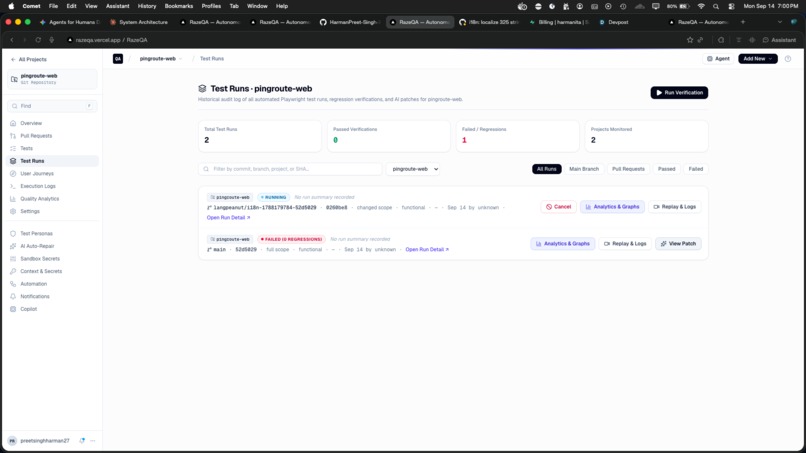Open the Profiles menu in menu bar

click(211, 6)
